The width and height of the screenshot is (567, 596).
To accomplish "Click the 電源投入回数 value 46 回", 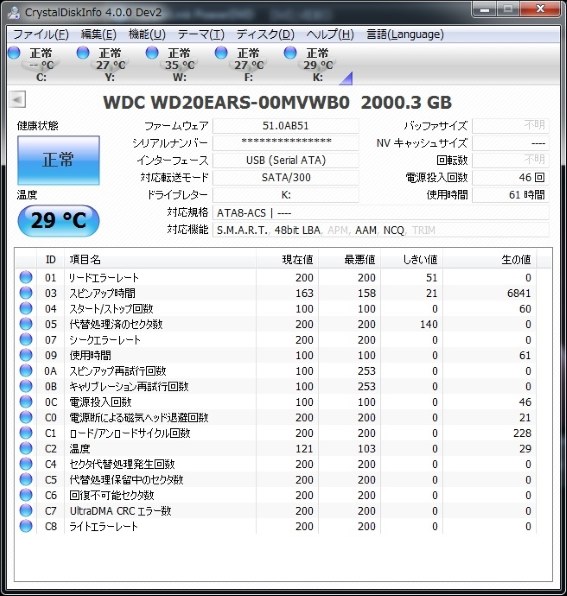I will pyautogui.click(x=511, y=178).
